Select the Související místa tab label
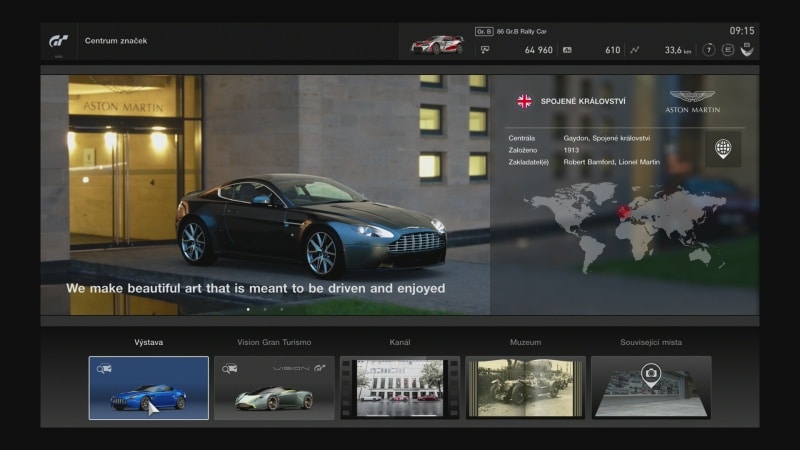Screen dimensions: 800x450 tap(651, 342)
